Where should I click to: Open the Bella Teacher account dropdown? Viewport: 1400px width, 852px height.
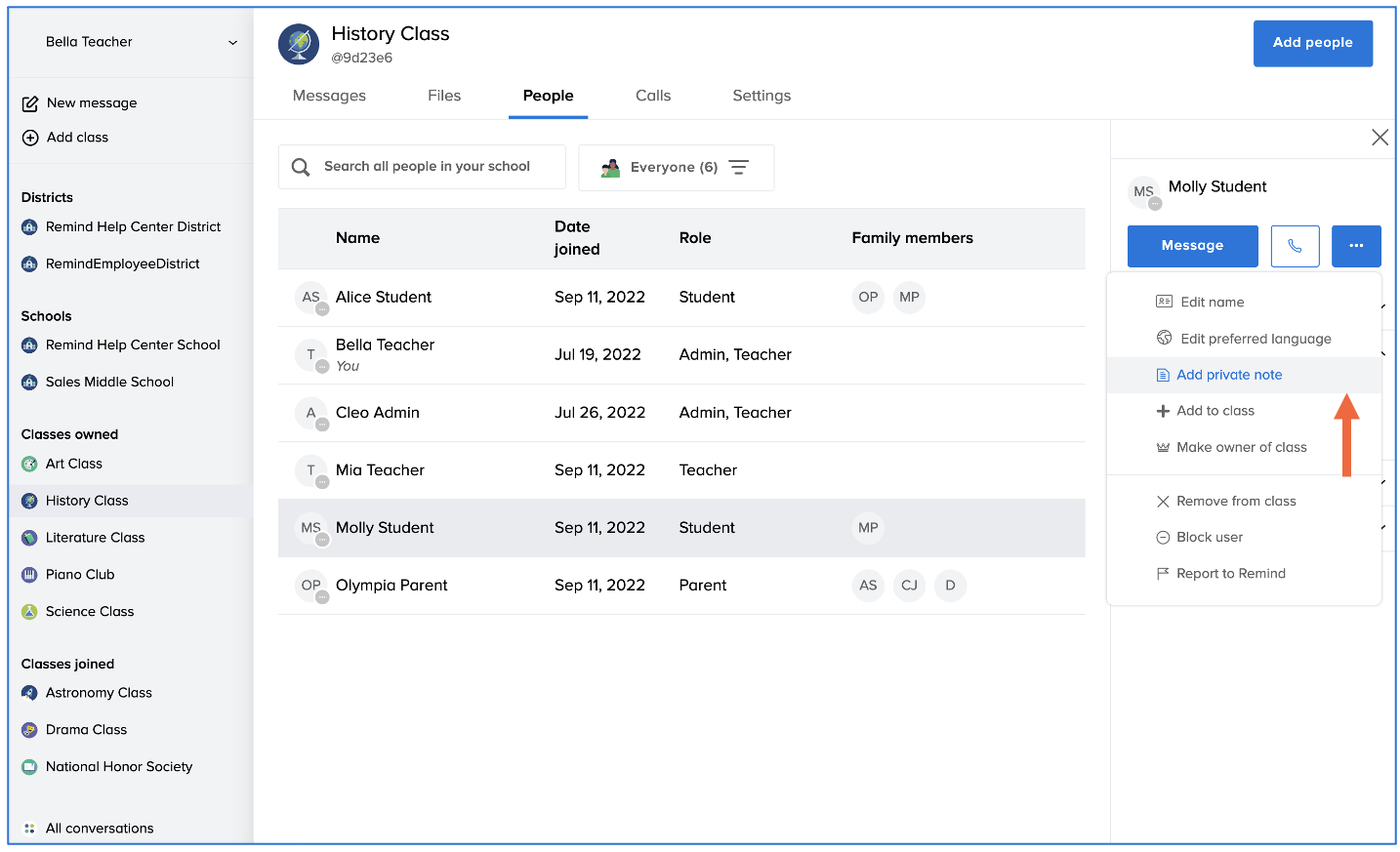[232, 43]
